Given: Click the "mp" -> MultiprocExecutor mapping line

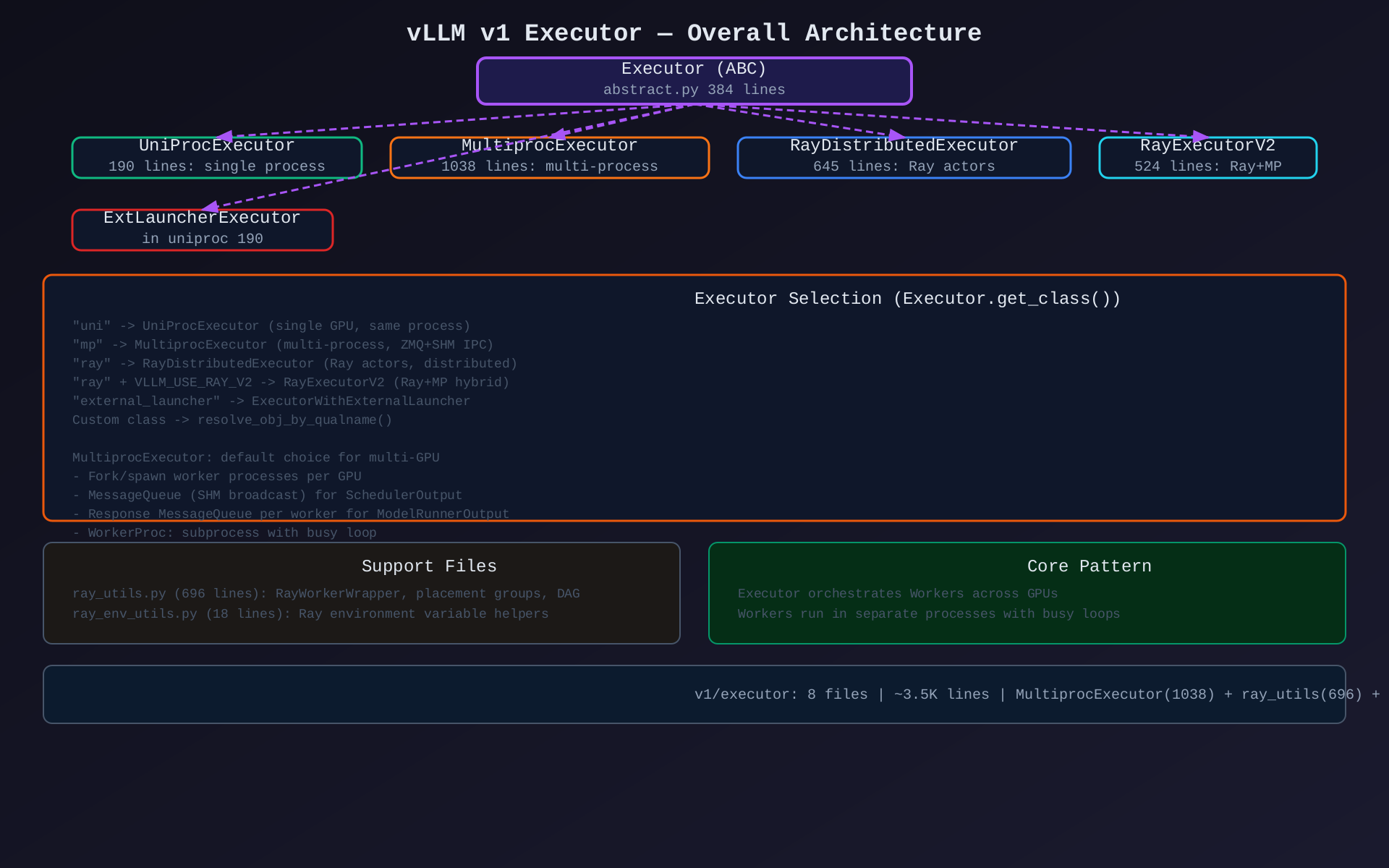Looking at the screenshot, I should tap(283, 345).
